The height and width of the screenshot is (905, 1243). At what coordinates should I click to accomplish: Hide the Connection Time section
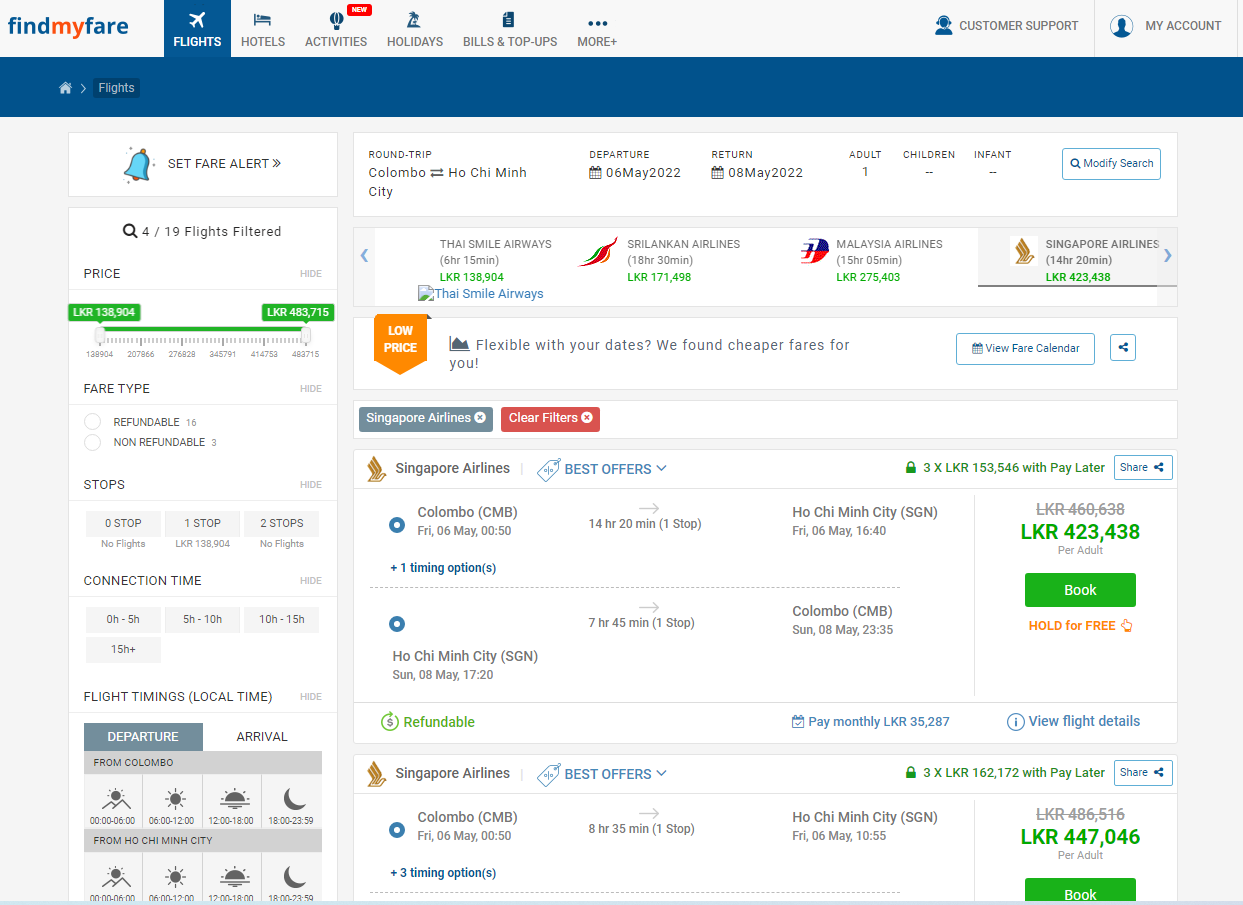(x=311, y=581)
